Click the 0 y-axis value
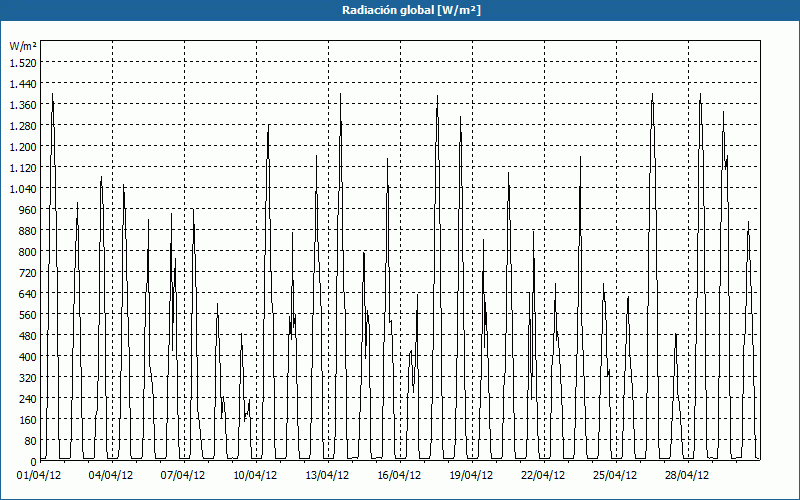The image size is (800, 500). [34, 462]
